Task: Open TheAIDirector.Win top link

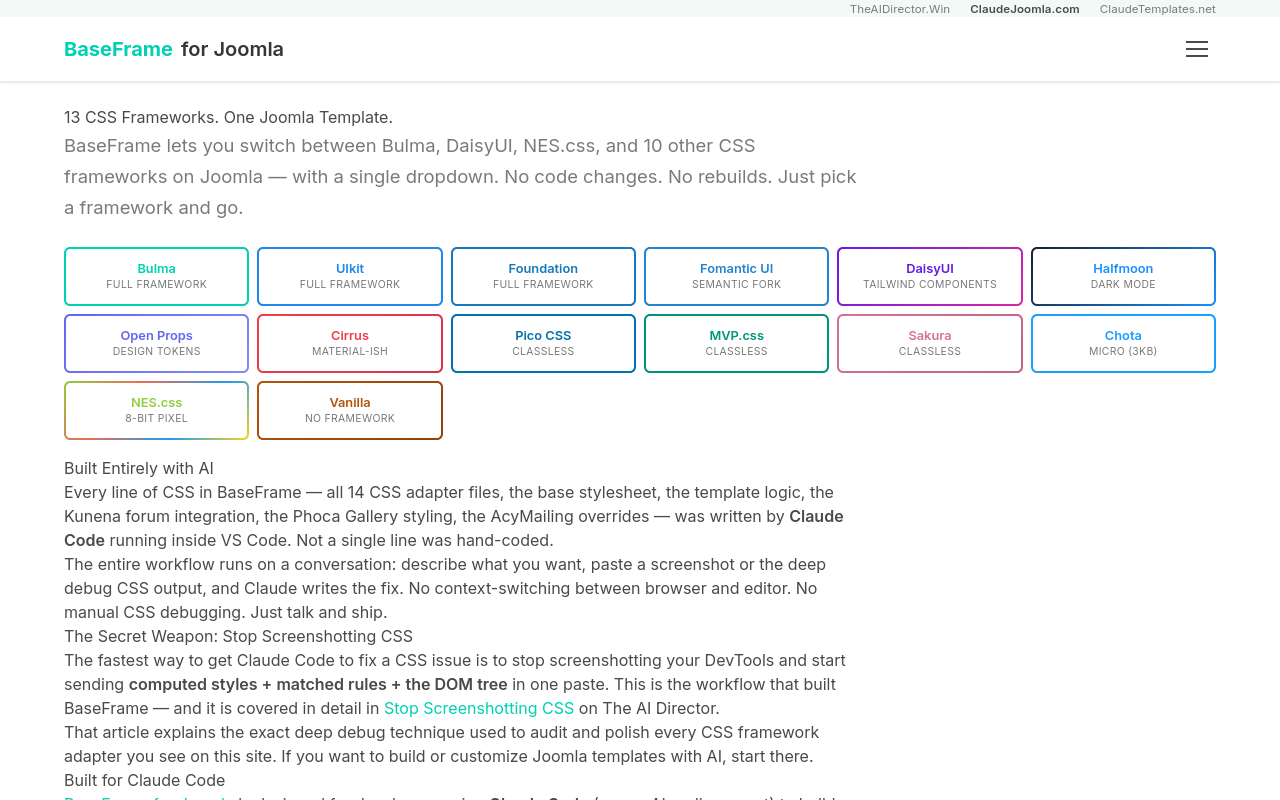Action: 899,9
